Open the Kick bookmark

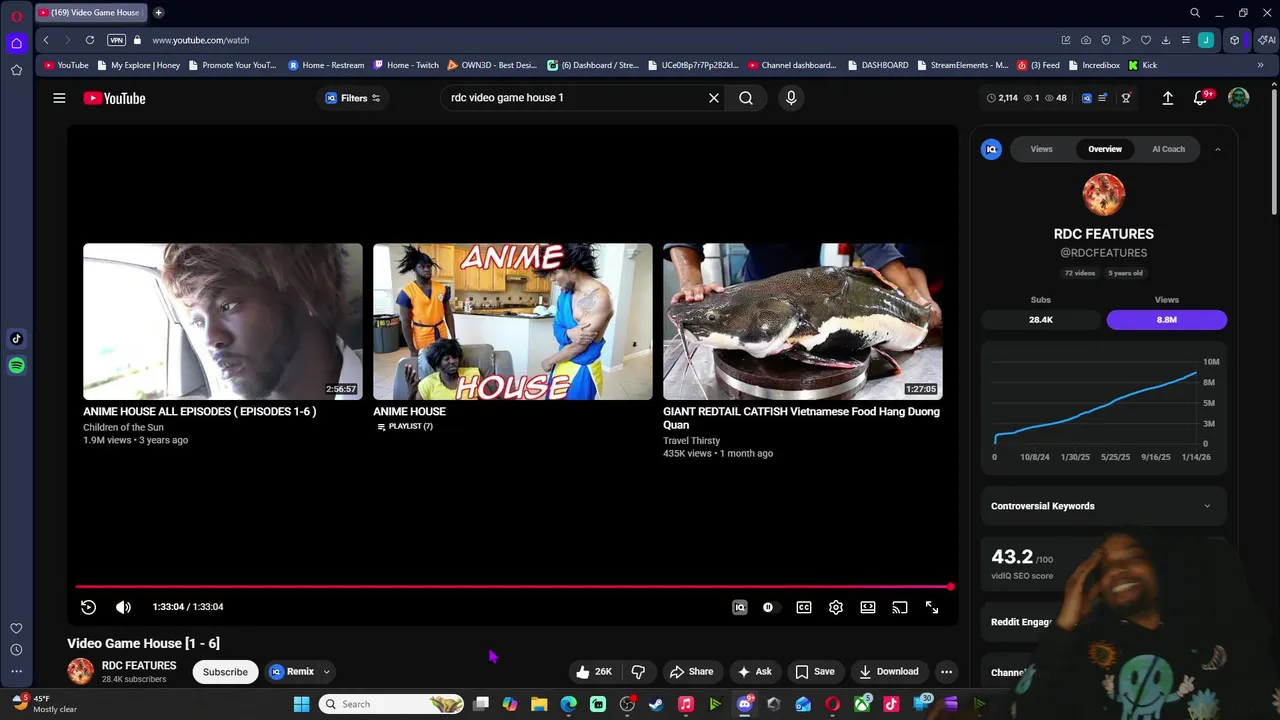coord(1143,65)
